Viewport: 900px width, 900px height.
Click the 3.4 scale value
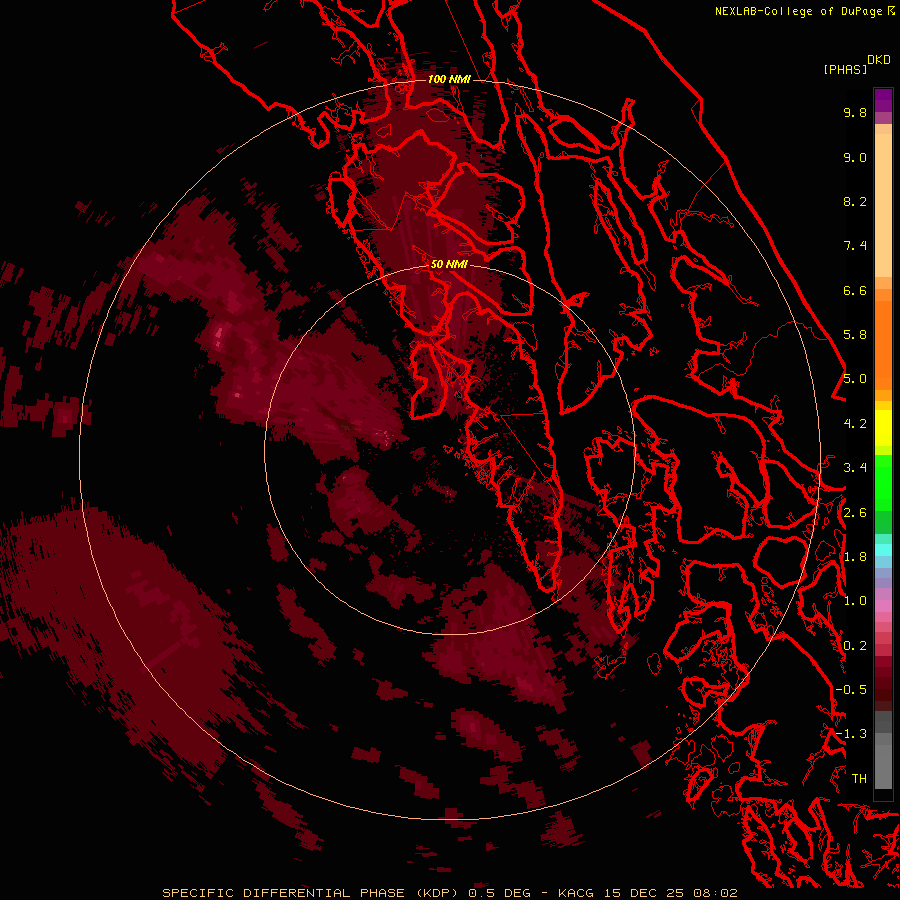[855, 468]
